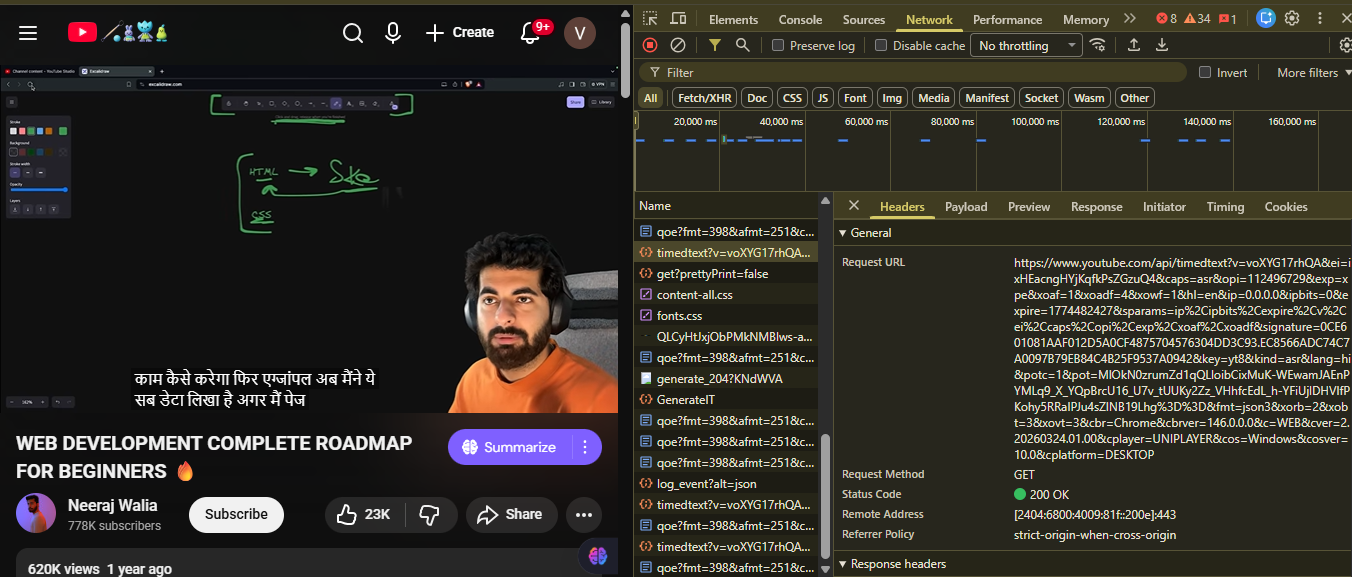Expand the Response headers section

(x=892, y=564)
